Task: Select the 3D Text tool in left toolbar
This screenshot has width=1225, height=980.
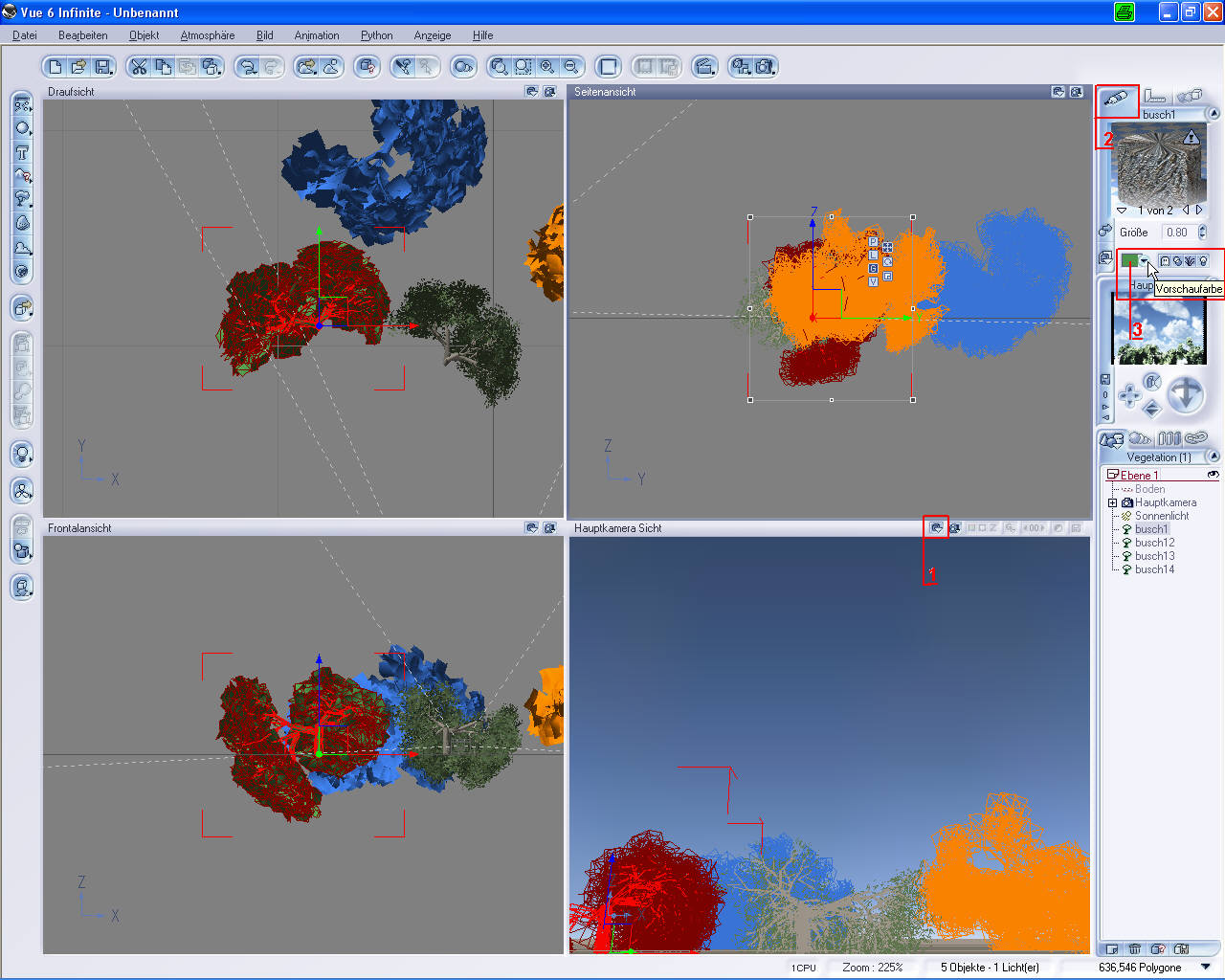Action: 22,152
